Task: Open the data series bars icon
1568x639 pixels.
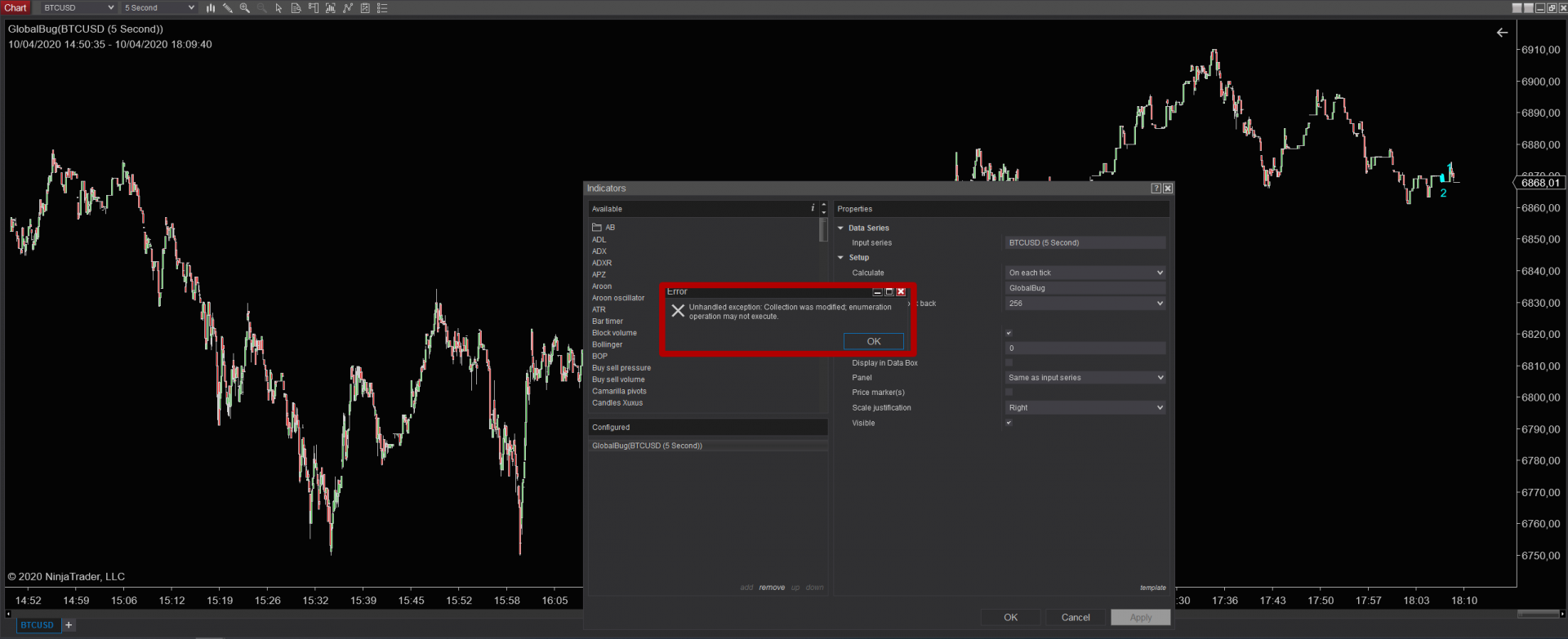Action: pos(330,8)
